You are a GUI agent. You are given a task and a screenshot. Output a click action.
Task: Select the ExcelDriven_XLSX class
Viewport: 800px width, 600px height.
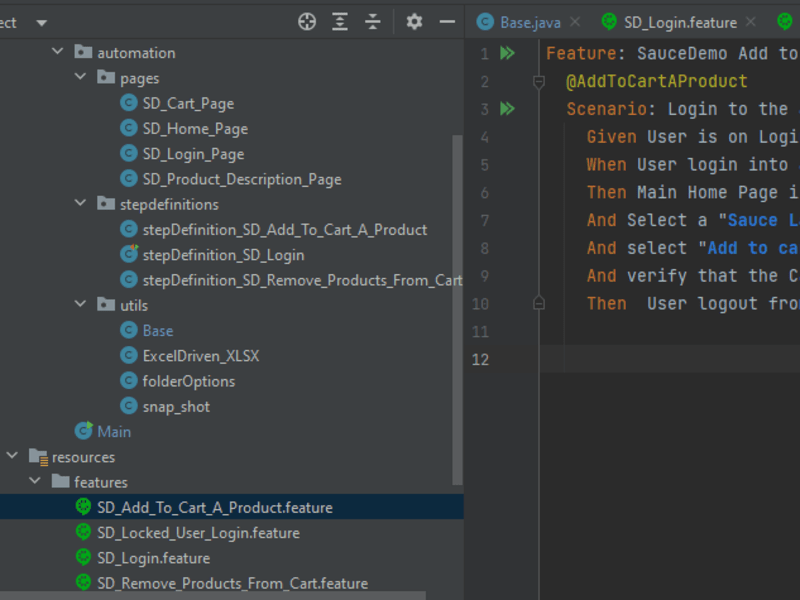pos(201,356)
